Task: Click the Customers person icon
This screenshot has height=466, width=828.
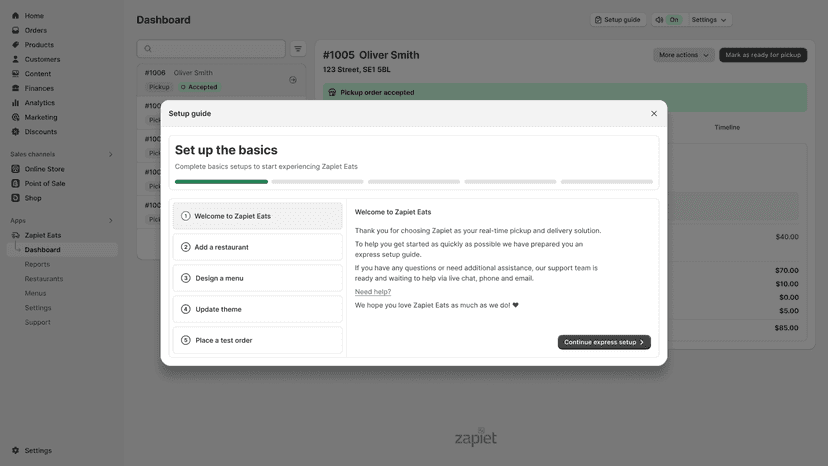Action: [x=15, y=59]
